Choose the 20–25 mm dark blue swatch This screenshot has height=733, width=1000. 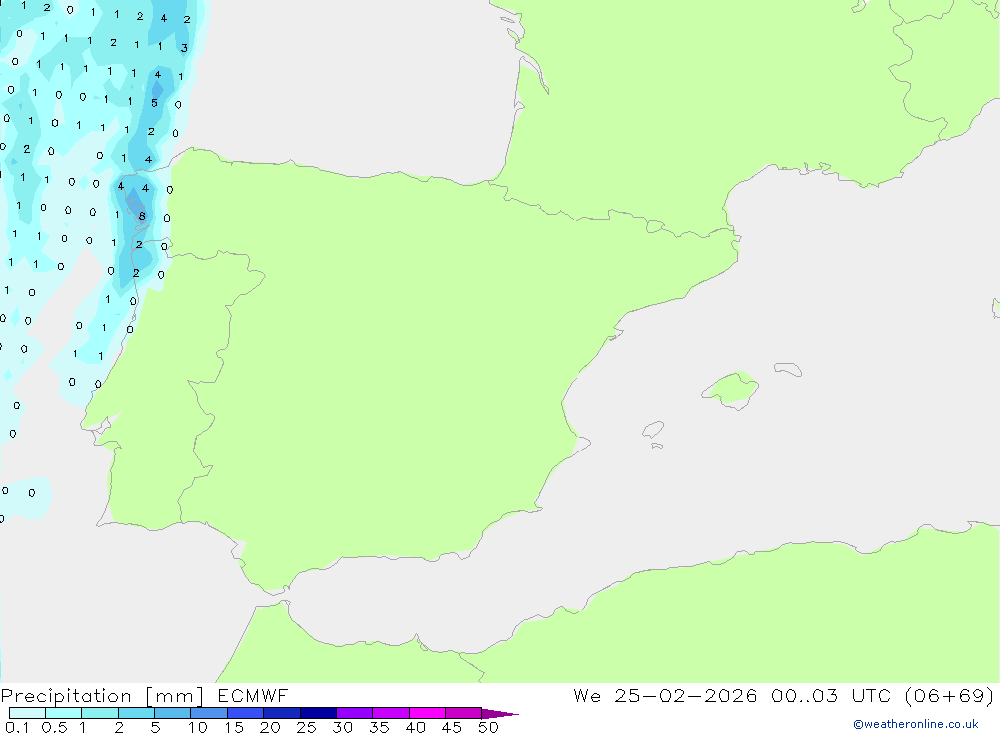(282, 713)
